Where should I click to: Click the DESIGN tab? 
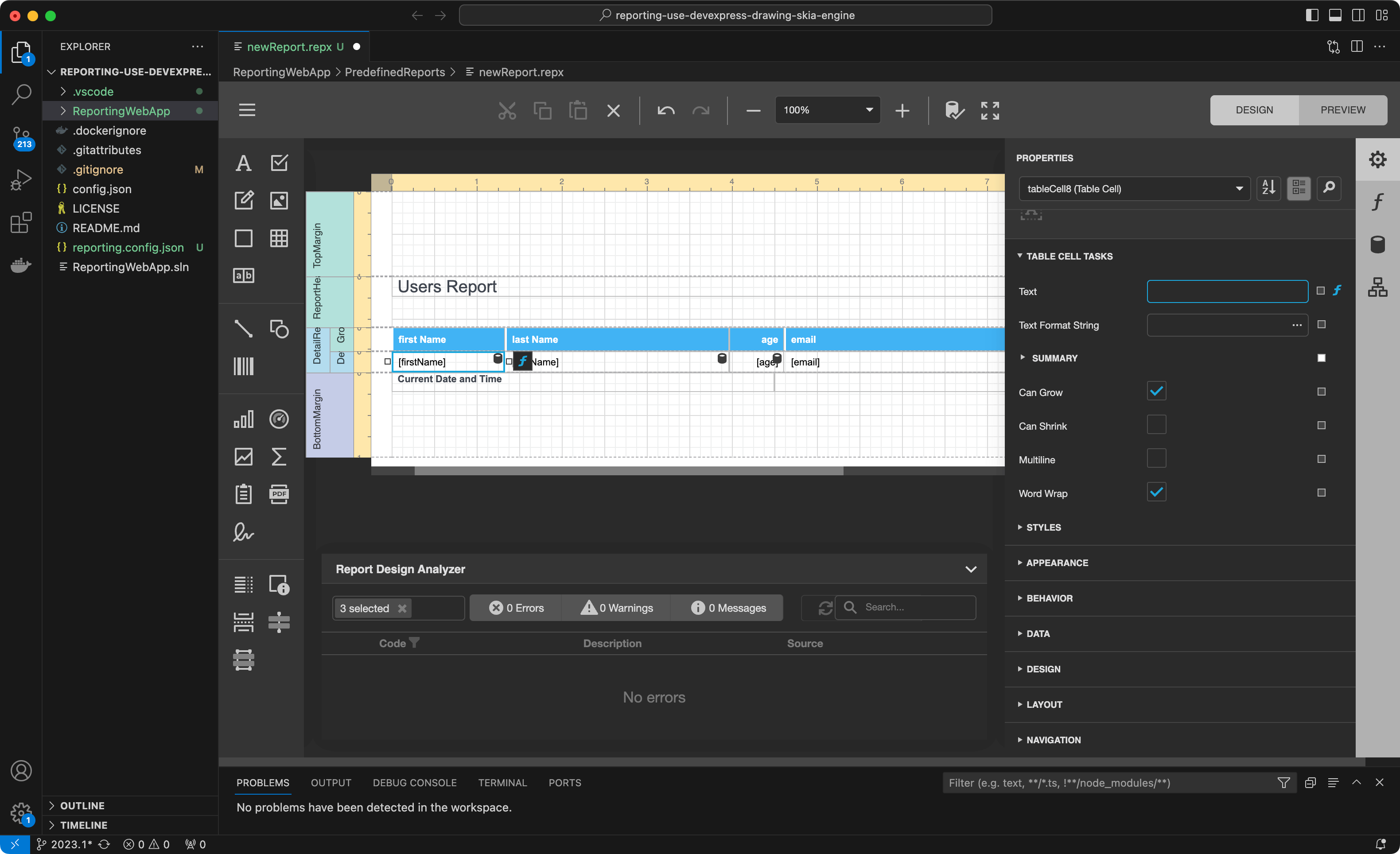pos(1253,110)
